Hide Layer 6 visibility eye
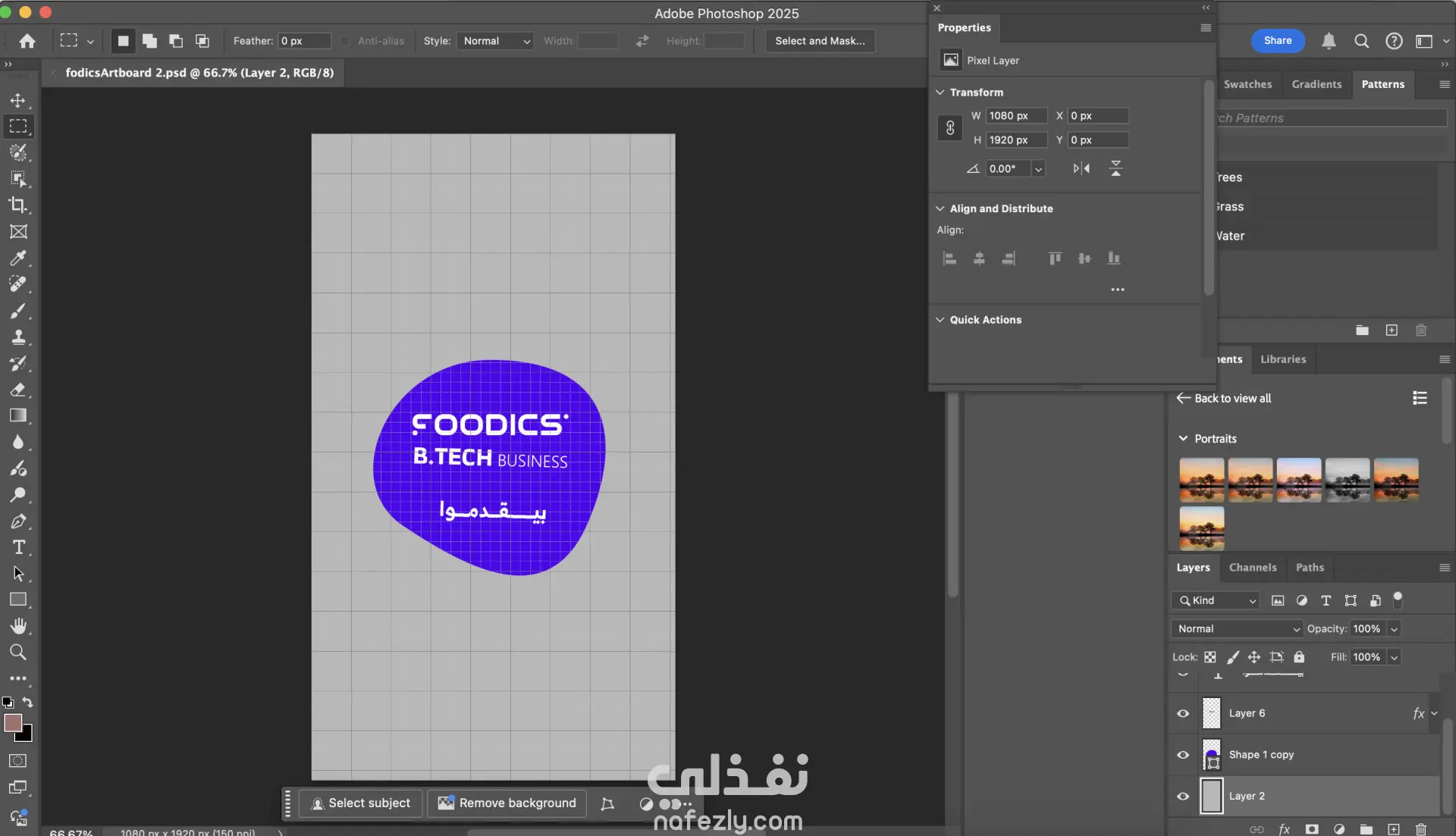 tap(1183, 713)
